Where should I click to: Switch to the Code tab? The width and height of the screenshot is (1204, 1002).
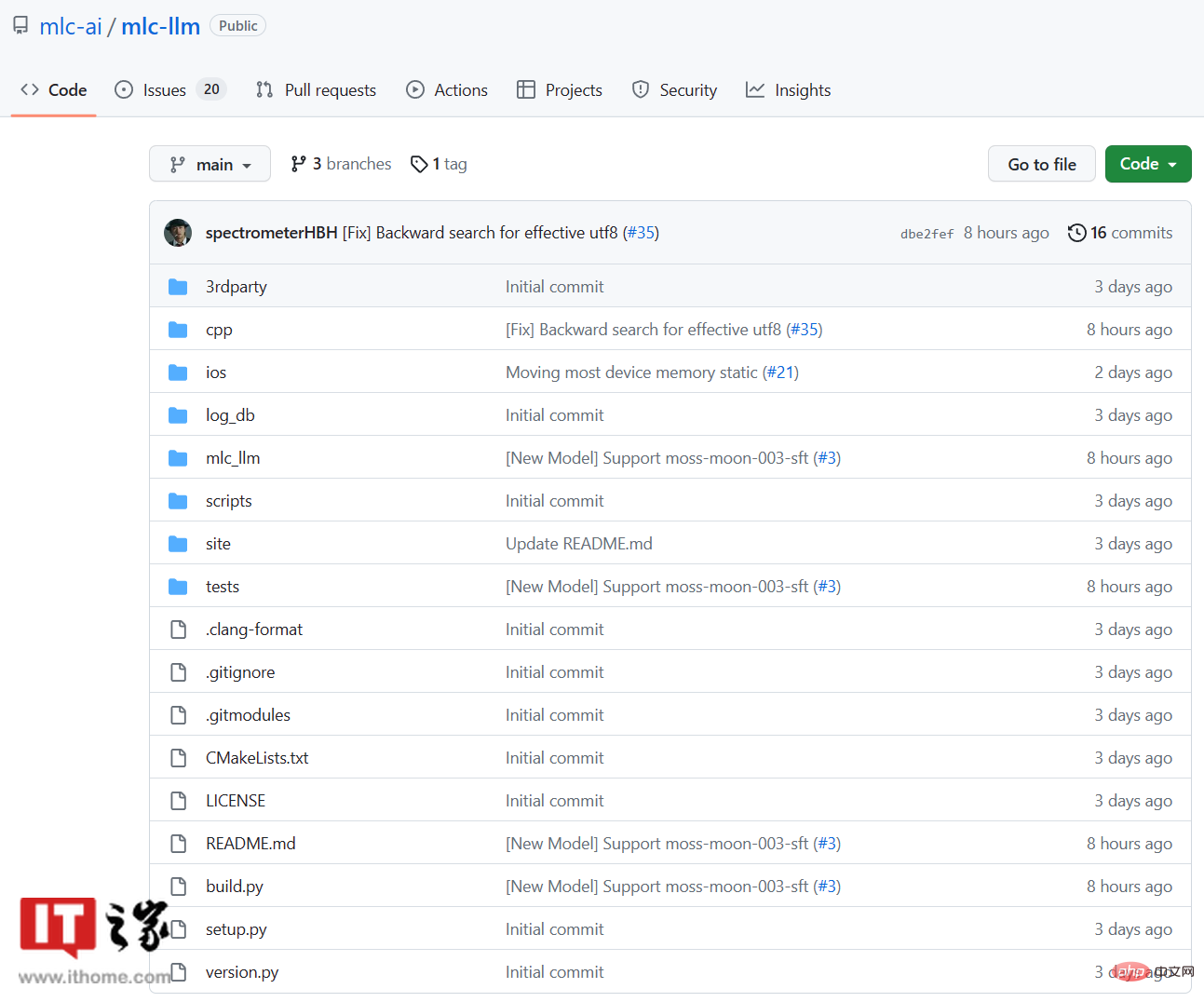(x=54, y=90)
